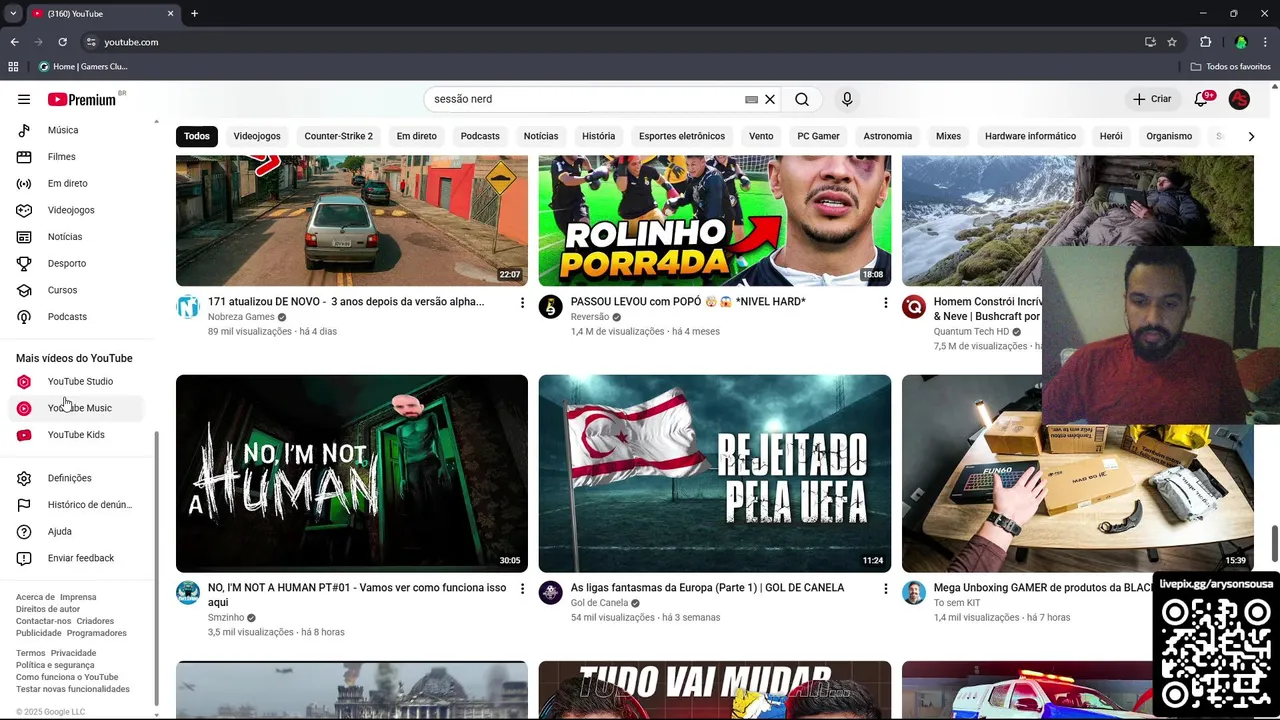Open Todos os favoritos folder
1280x720 pixels.
1231,67
